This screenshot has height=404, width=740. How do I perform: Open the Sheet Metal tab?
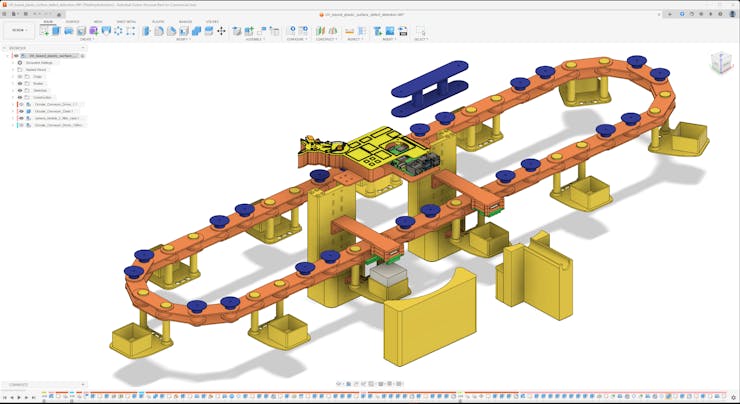127,21
